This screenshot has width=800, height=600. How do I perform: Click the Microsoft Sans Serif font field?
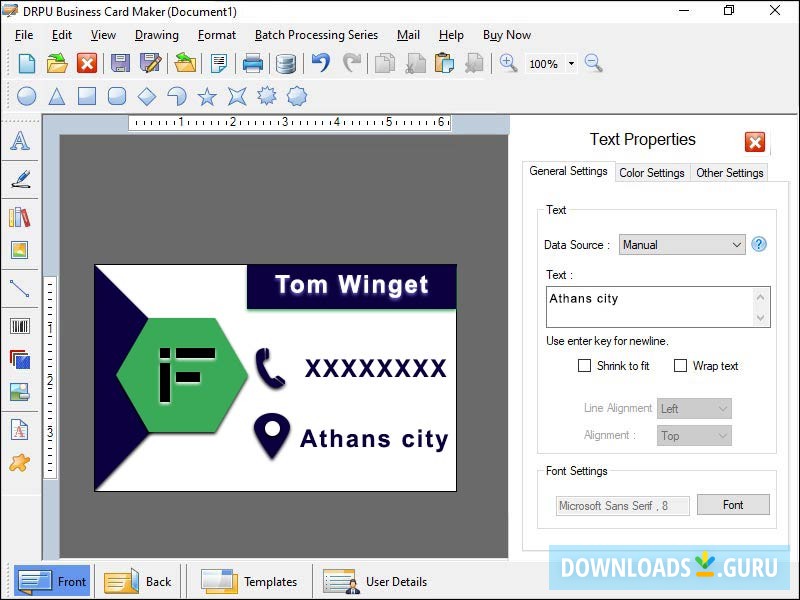[622, 506]
